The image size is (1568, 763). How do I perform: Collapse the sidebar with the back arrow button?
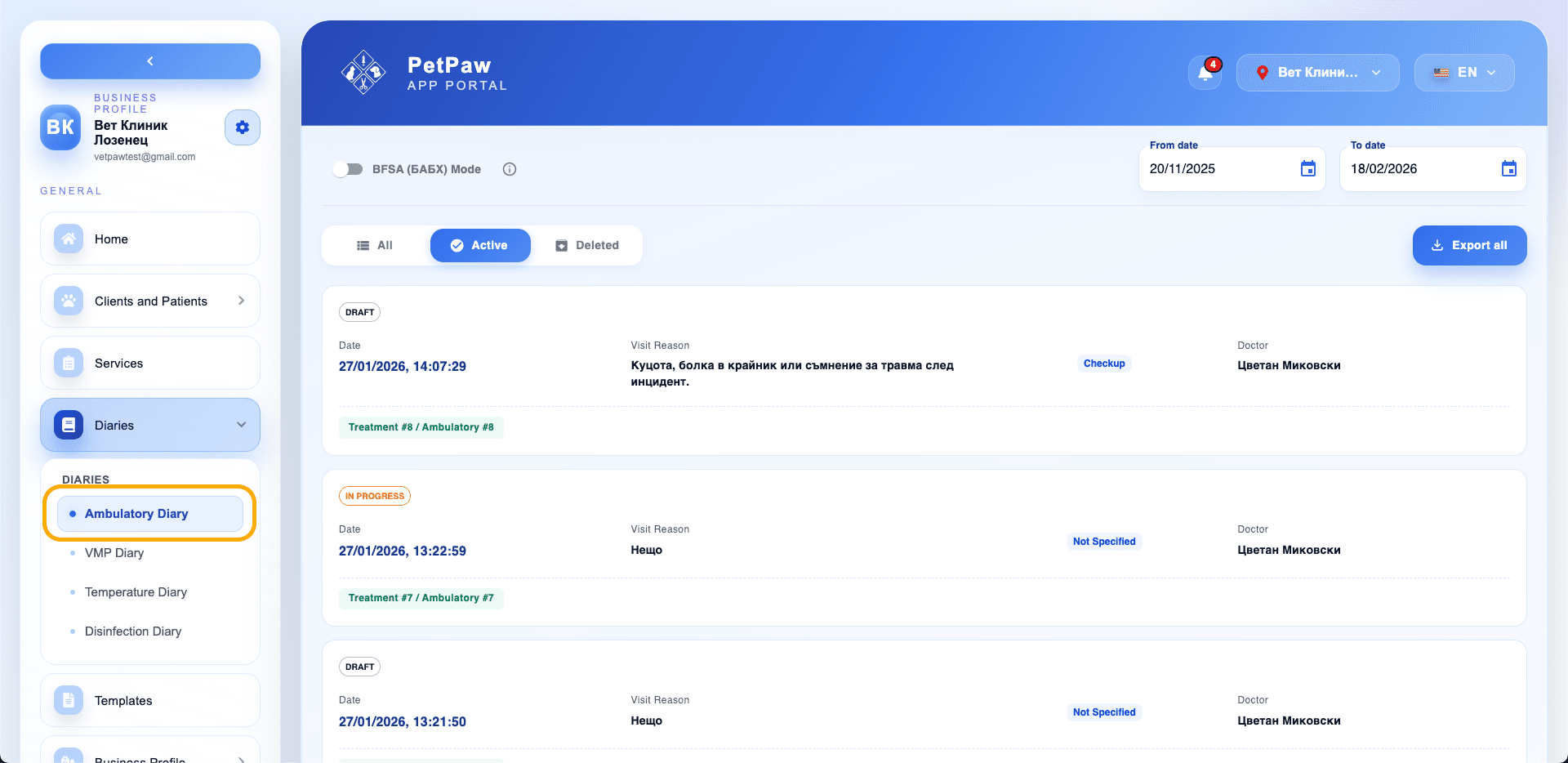pos(150,61)
